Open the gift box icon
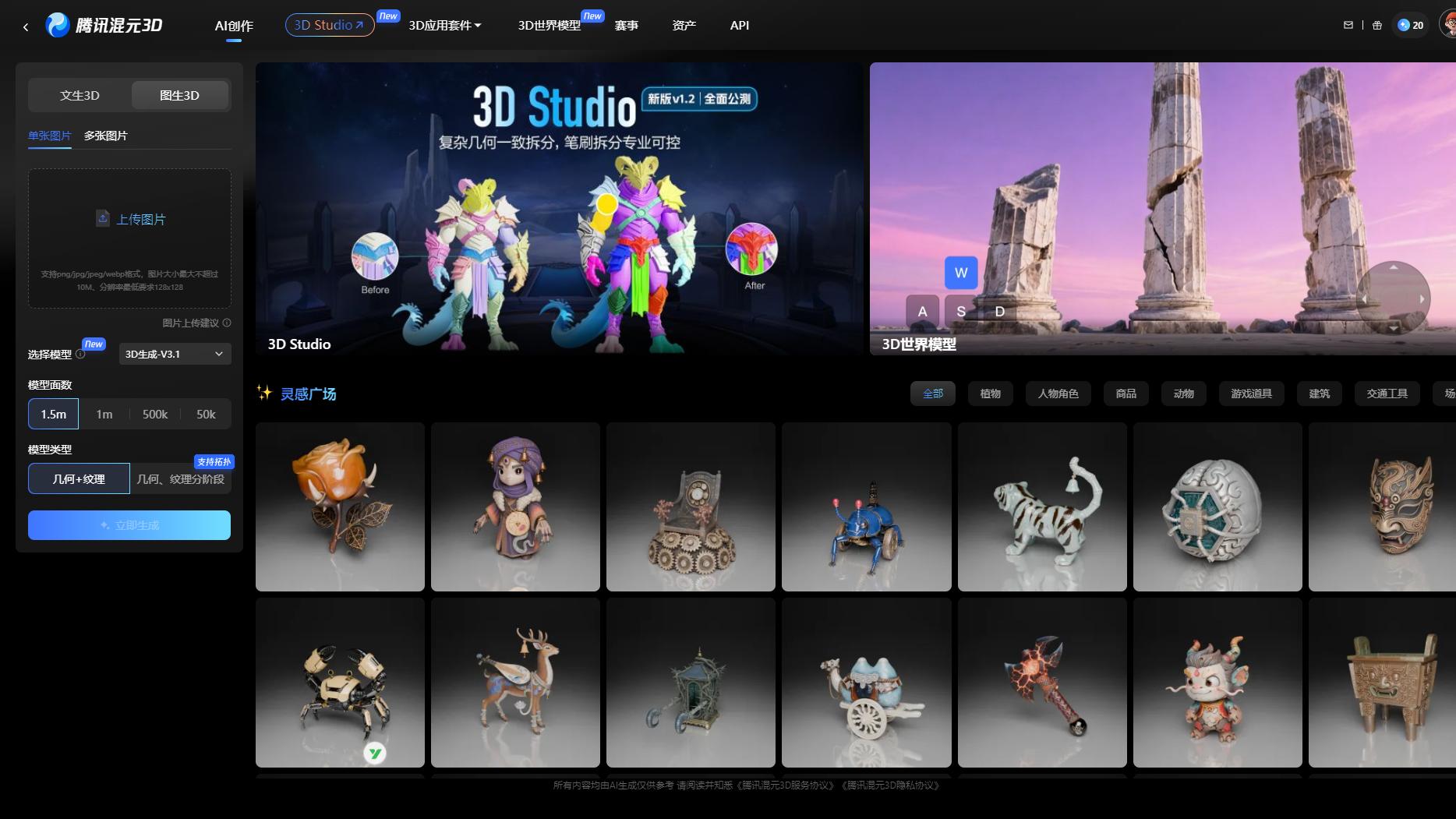This screenshot has width=1456, height=819. click(x=1377, y=25)
